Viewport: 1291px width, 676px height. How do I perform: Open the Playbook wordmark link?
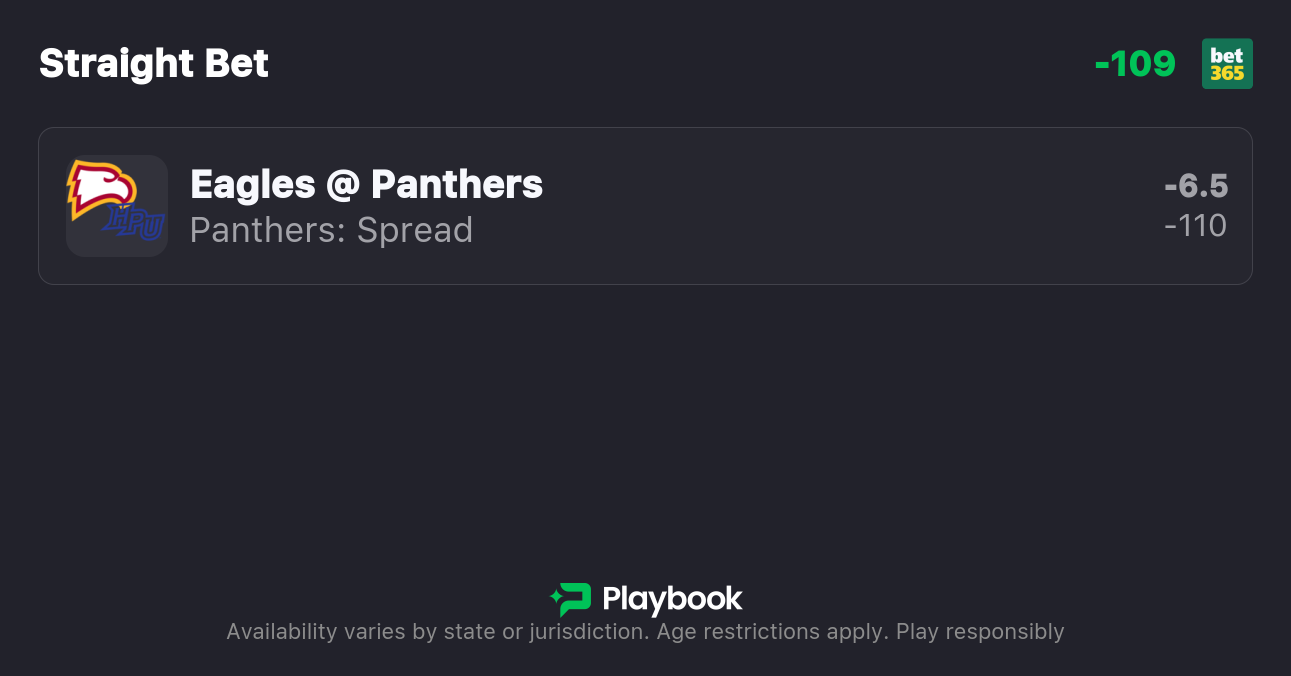point(672,599)
